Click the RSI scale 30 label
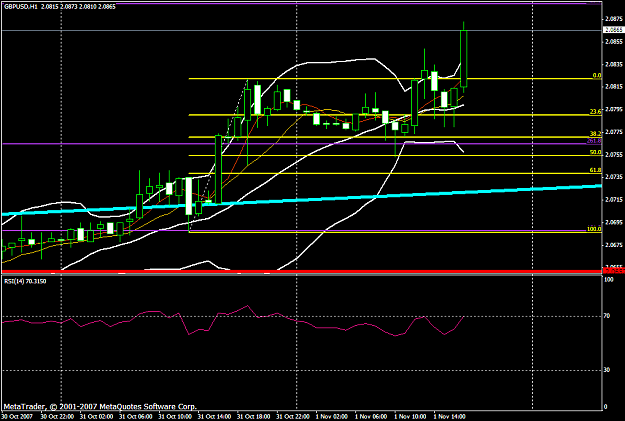Screen dimensions: 625x421 pos(607,370)
